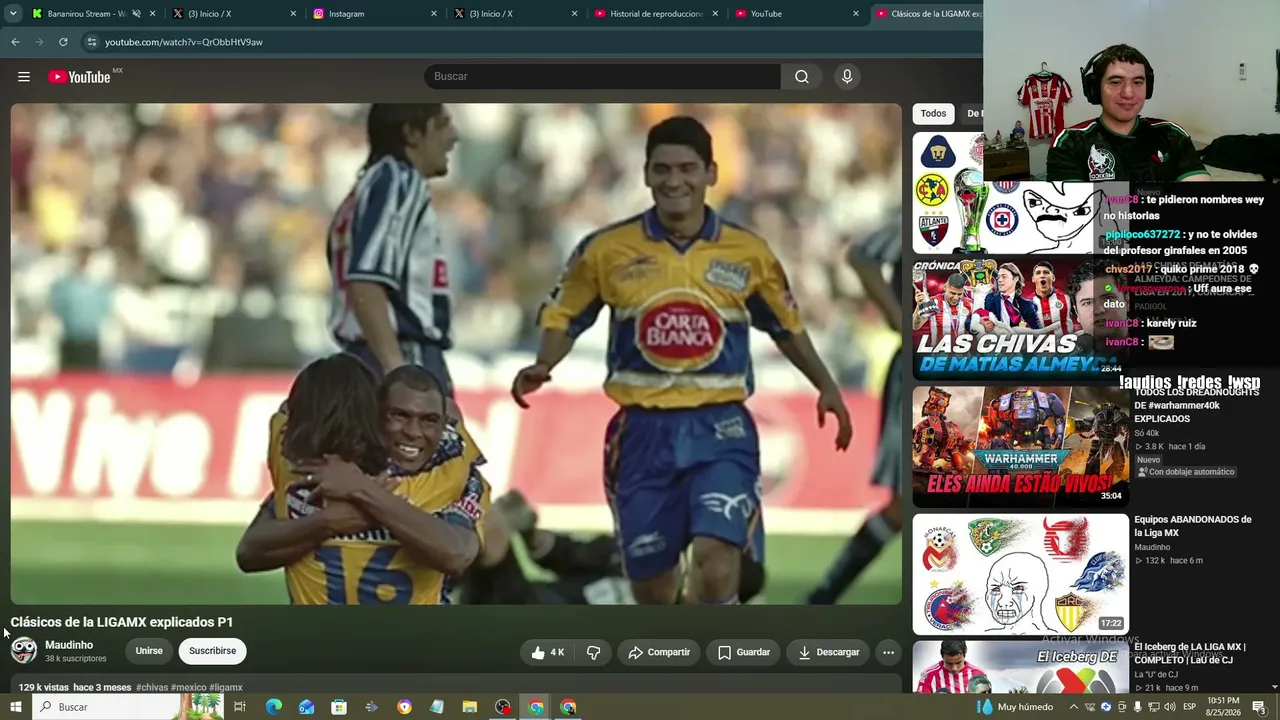Subscribe to Maudinho with Suscribirse button

pyautogui.click(x=212, y=651)
